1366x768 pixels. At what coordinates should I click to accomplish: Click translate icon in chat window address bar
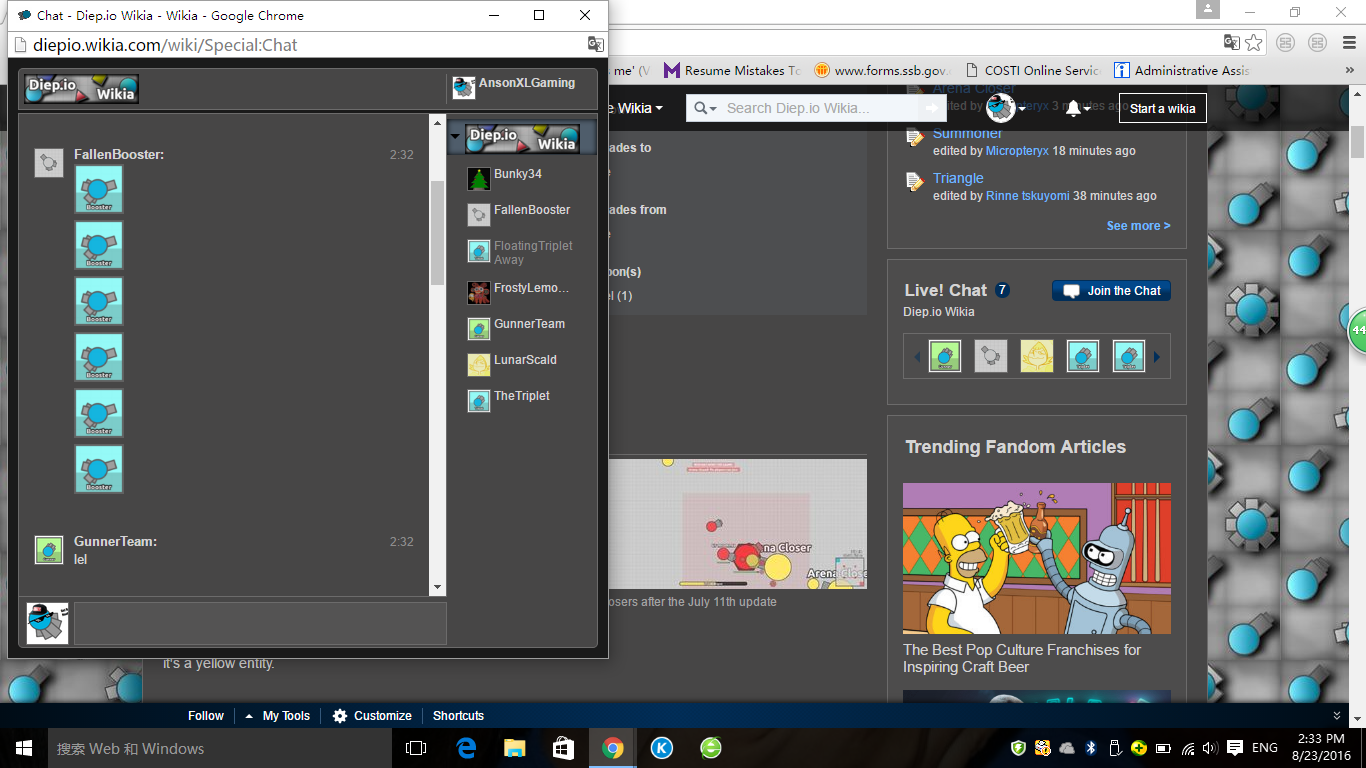(x=595, y=44)
